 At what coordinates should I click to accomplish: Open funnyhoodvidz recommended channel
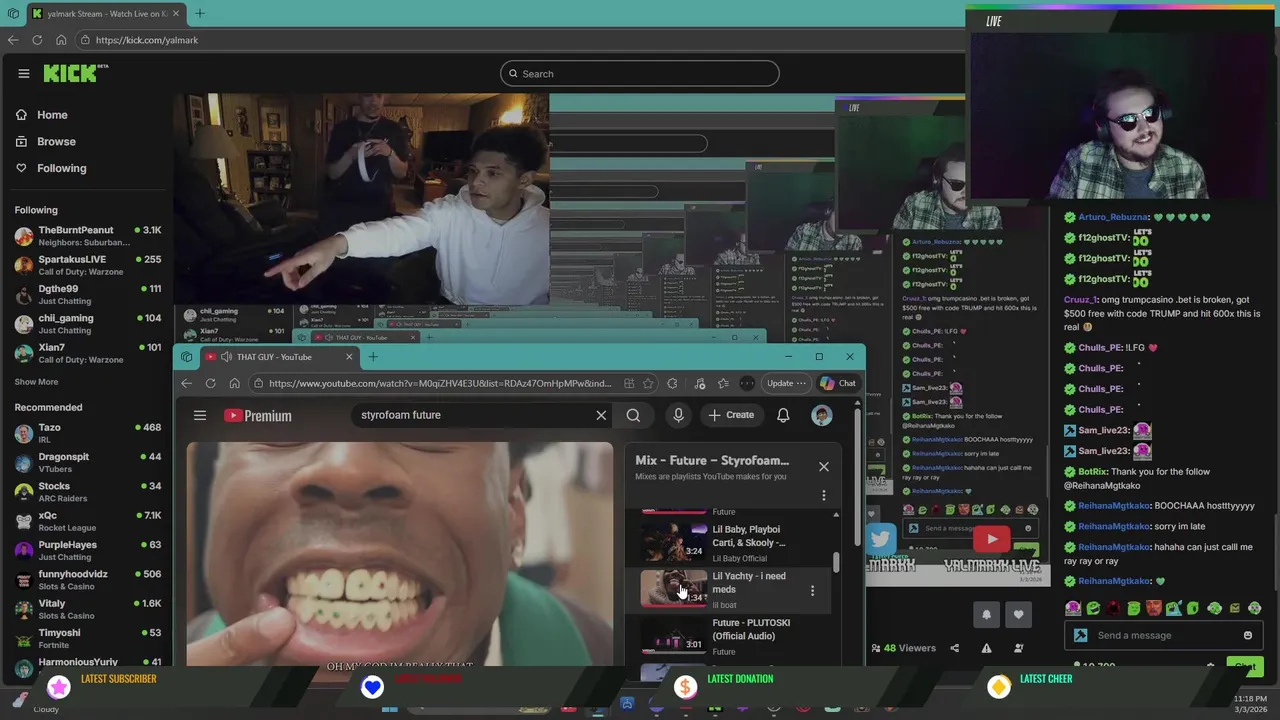pyautogui.click(x=87, y=580)
